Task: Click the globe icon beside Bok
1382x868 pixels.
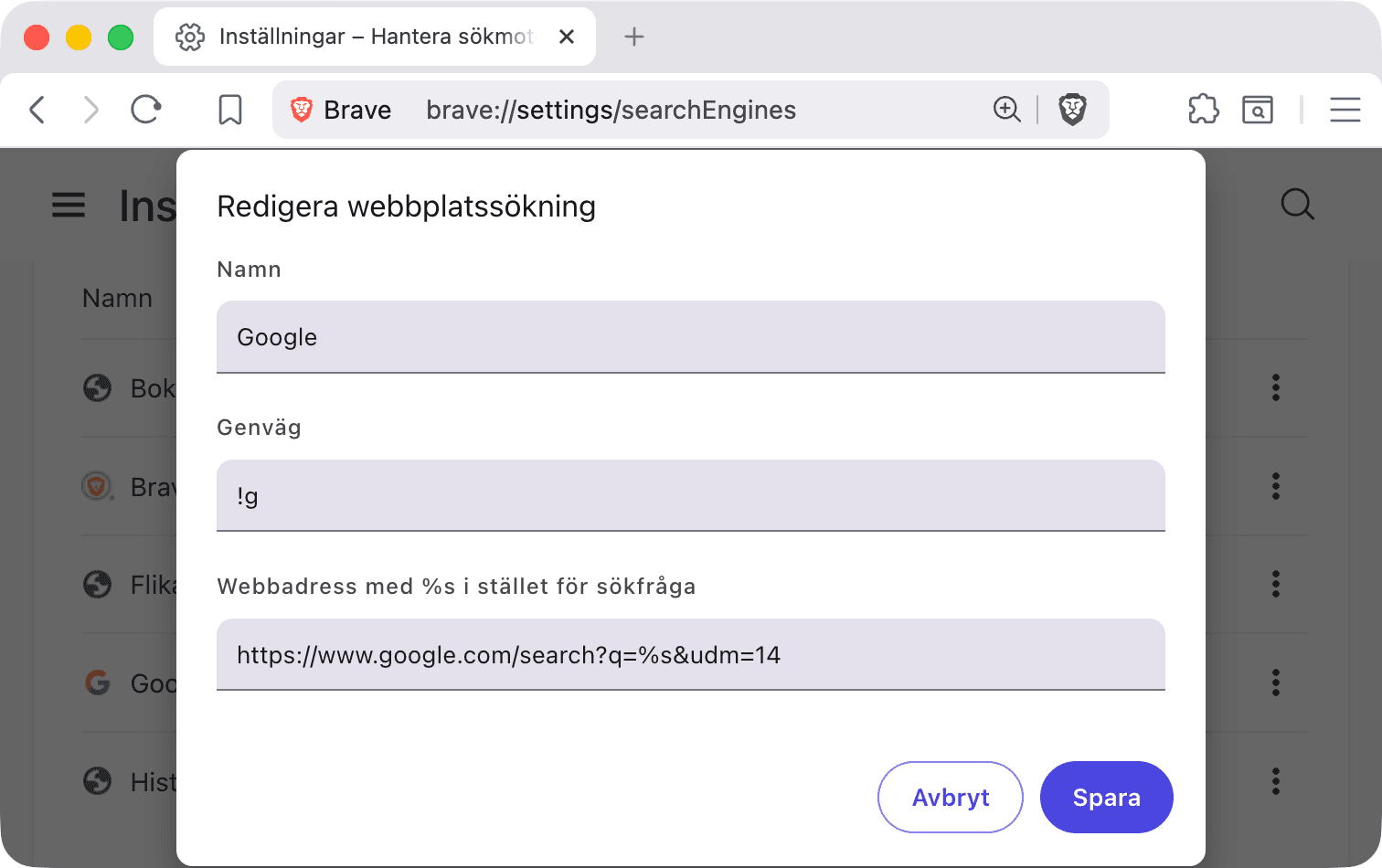Action: pos(98,388)
